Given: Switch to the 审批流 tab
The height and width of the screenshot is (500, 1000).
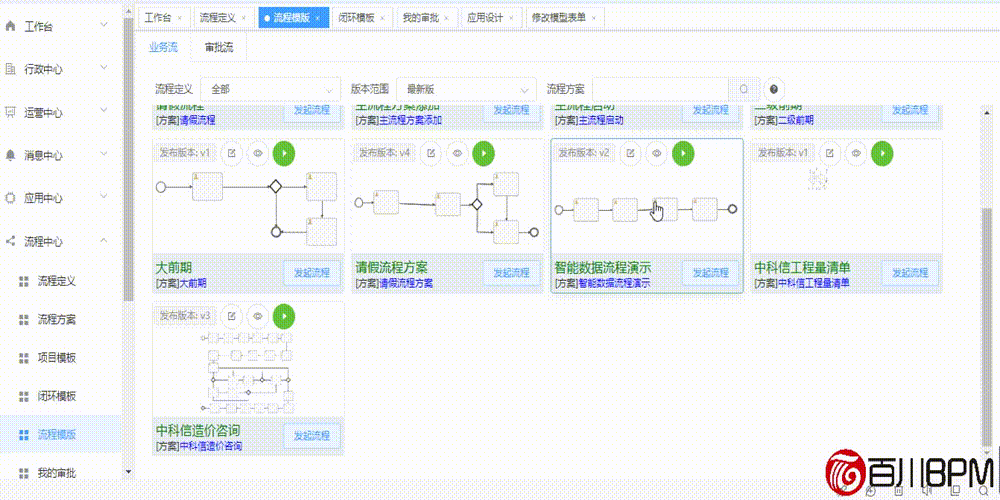Looking at the screenshot, I should [219, 47].
